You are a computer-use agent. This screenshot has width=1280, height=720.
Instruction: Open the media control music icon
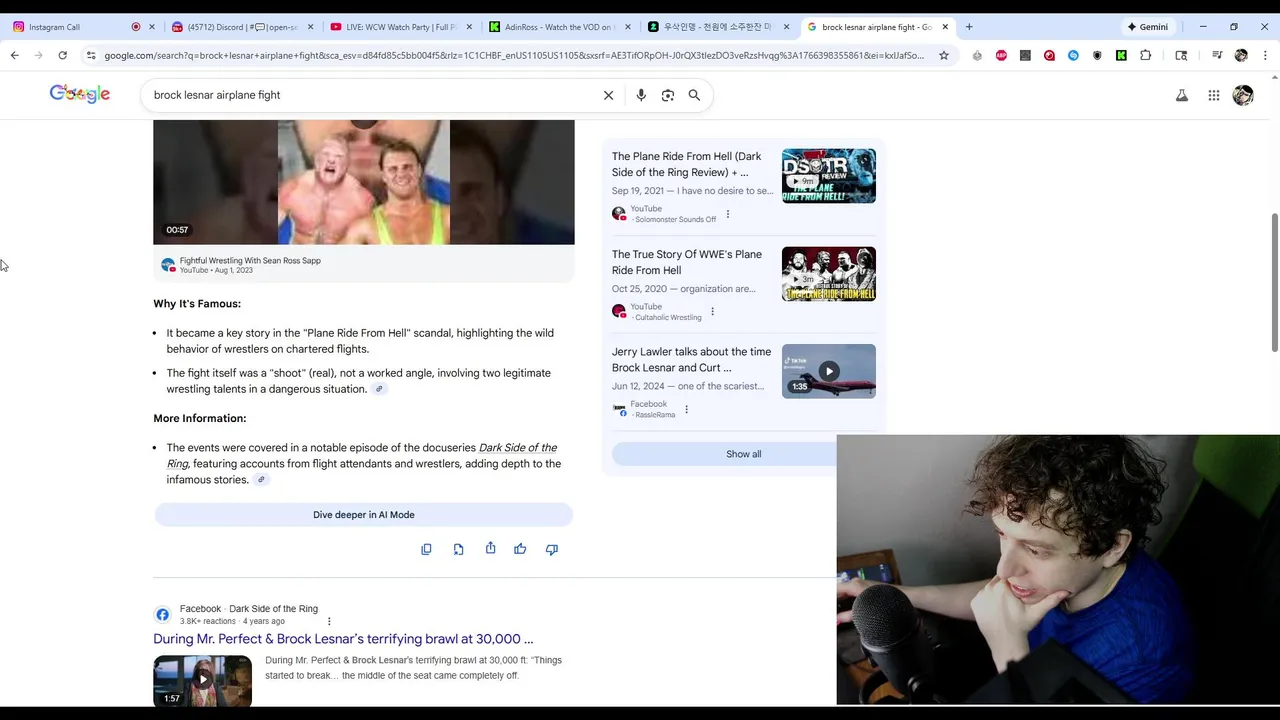pyautogui.click(x=1217, y=55)
